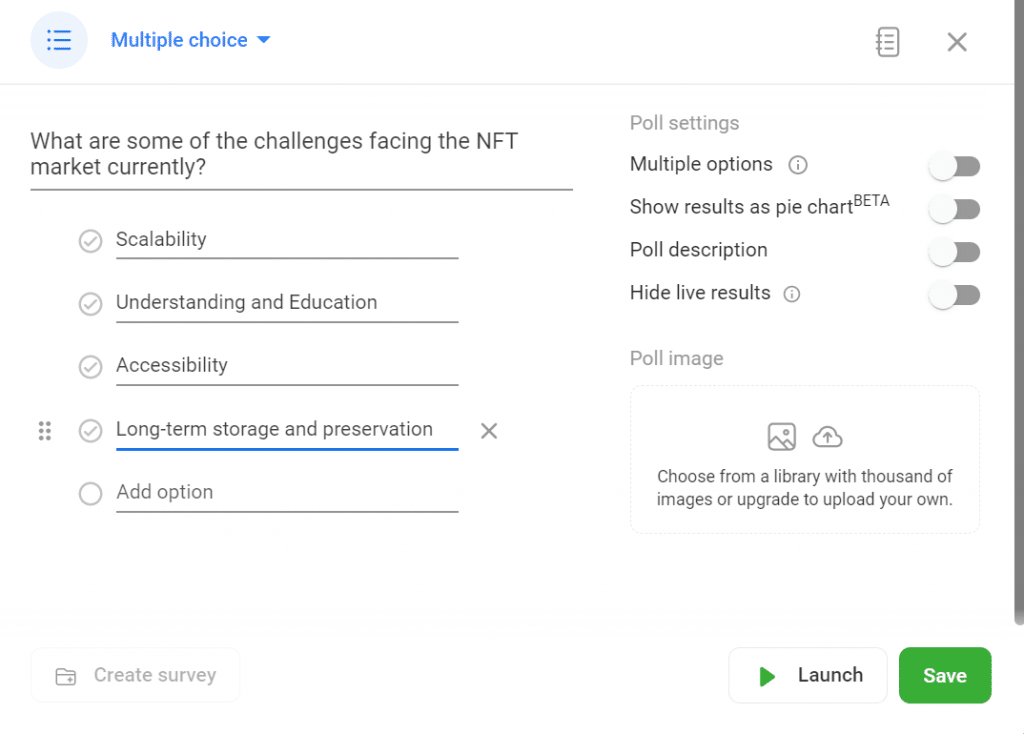Click the image library icon in Poll image
The width and height of the screenshot is (1024, 734).
[781, 437]
